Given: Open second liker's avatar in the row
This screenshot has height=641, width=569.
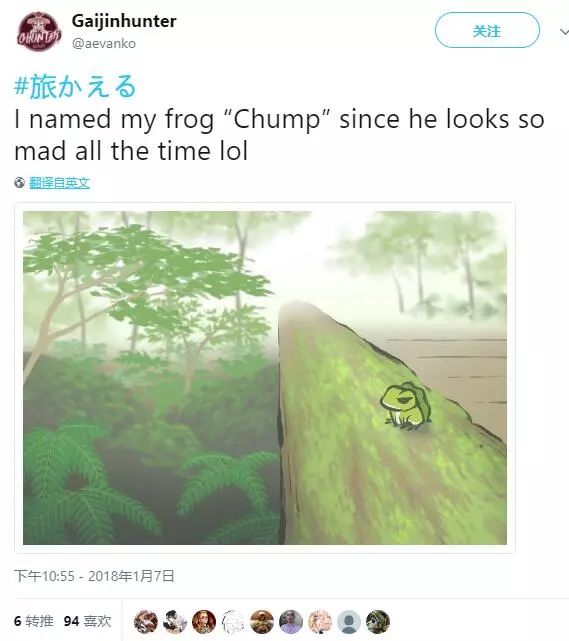Looking at the screenshot, I should click(175, 622).
